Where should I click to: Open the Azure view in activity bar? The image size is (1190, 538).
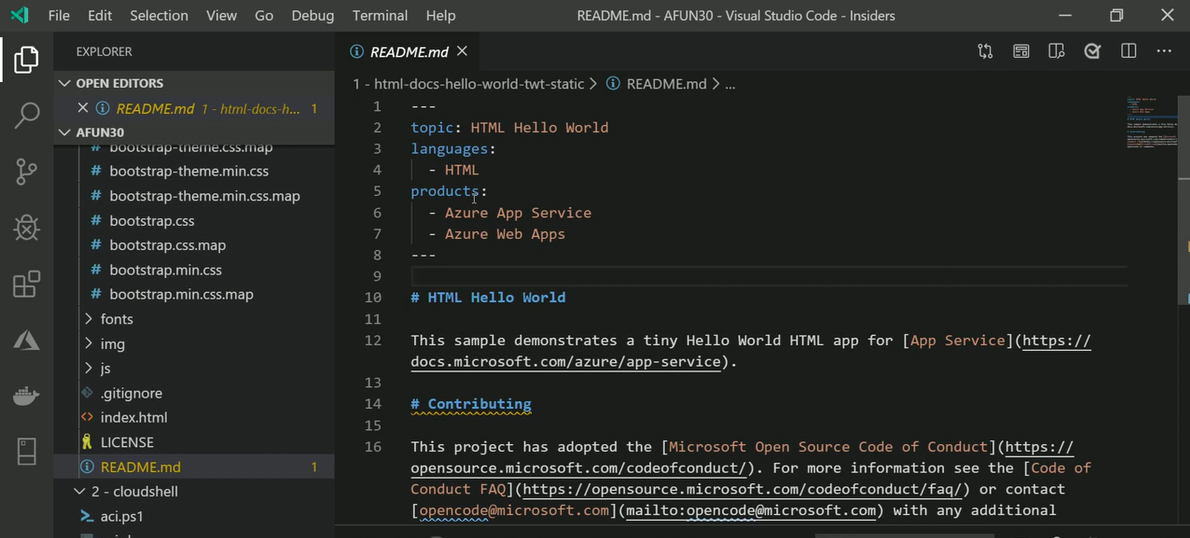click(x=27, y=341)
